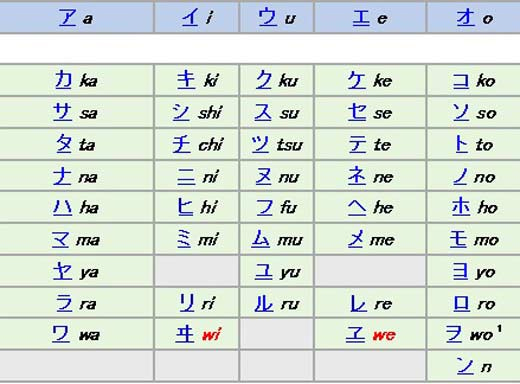Image resolution: width=520 pixels, height=384 pixels.
Task: Click the ヒ link next to 'hi'
Action: [x=185, y=207]
